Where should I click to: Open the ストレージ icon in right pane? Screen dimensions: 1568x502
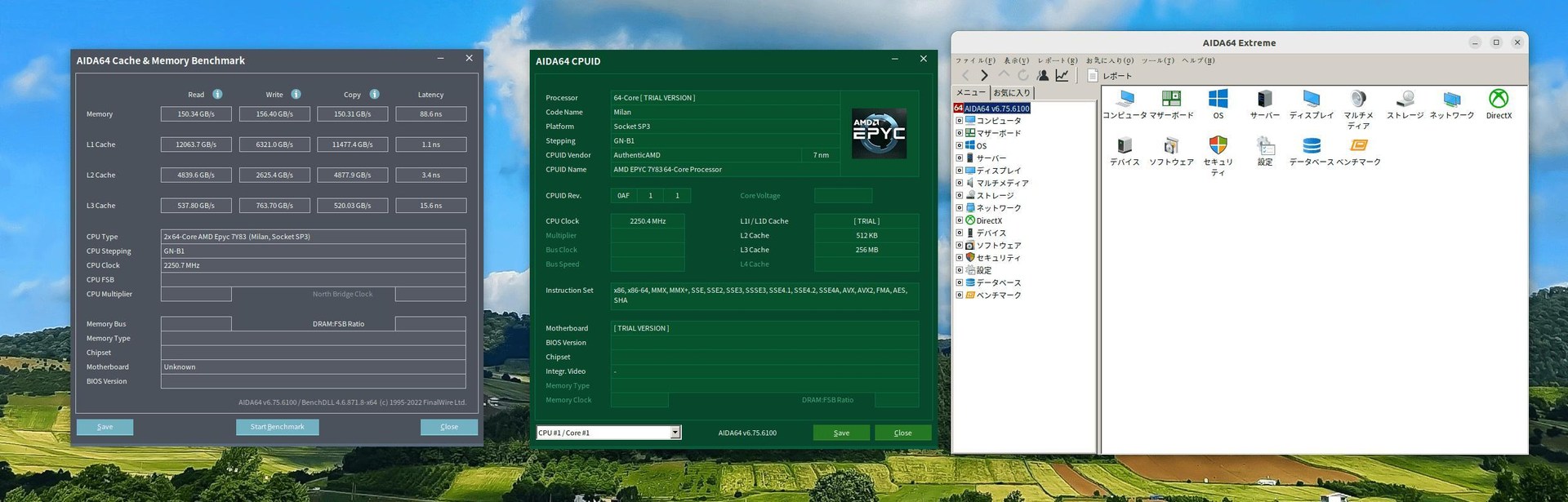click(1405, 99)
